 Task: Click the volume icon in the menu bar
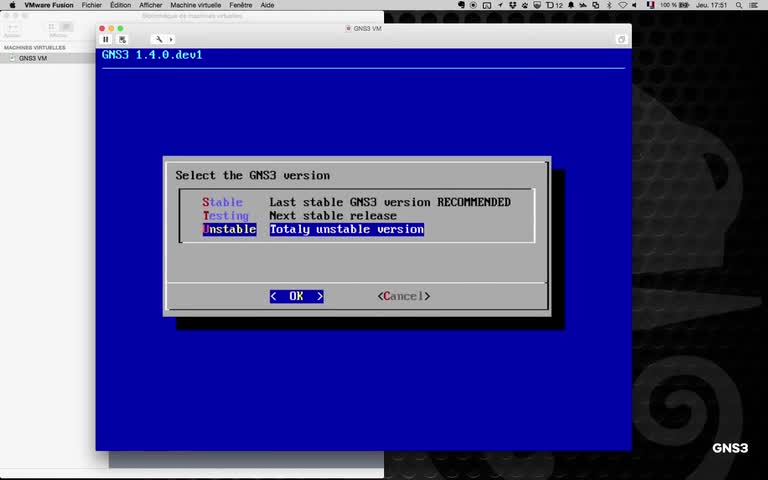[x=634, y=5]
